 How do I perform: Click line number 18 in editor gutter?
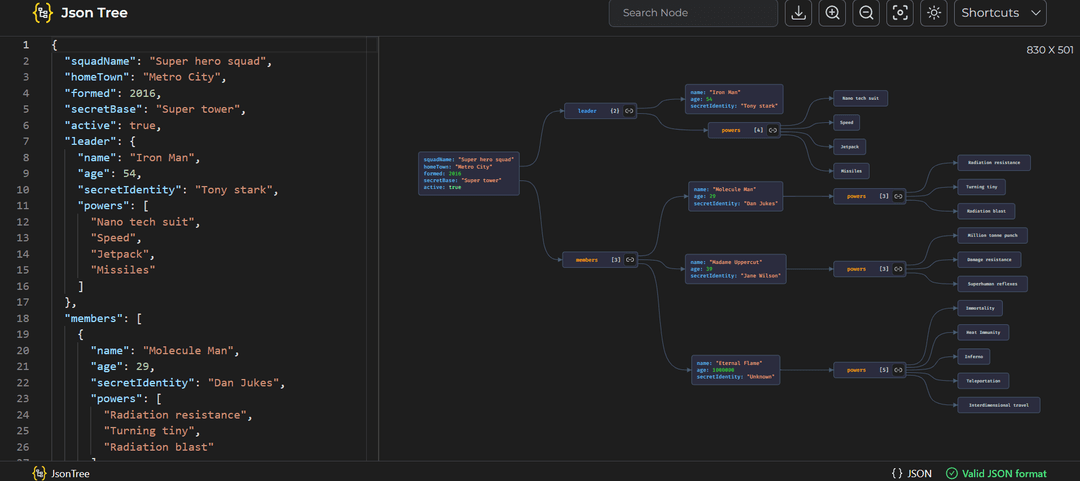pos(25,318)
